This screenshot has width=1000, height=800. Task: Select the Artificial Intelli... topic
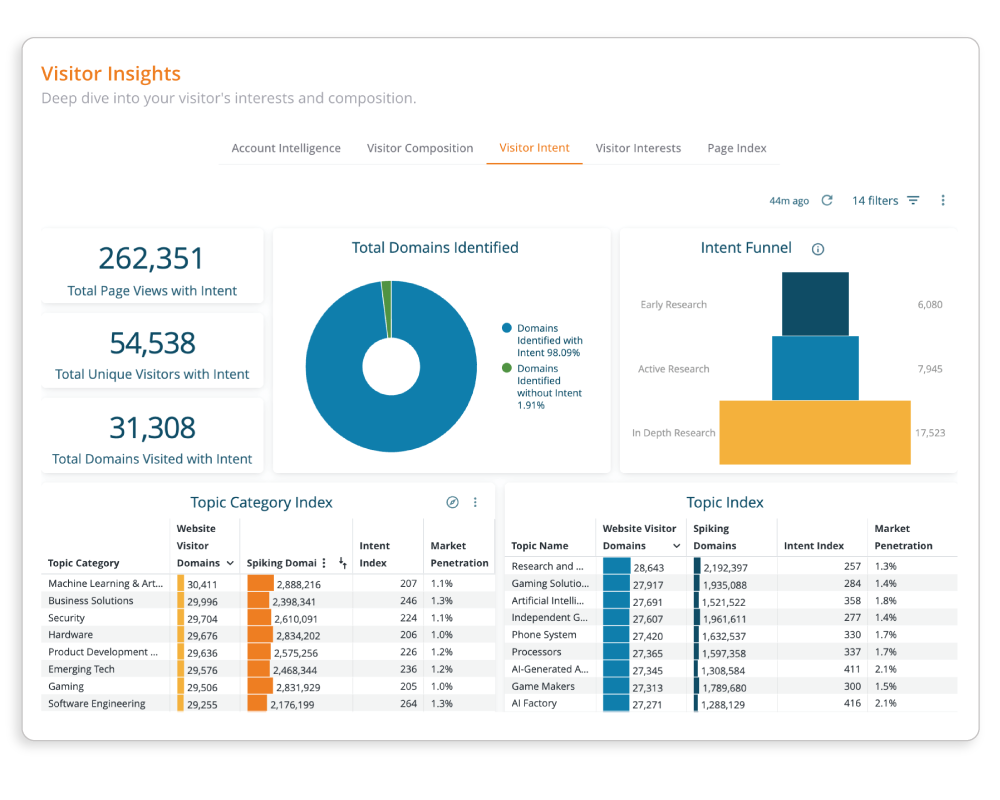pyautogui.click(x=547, y=600)
